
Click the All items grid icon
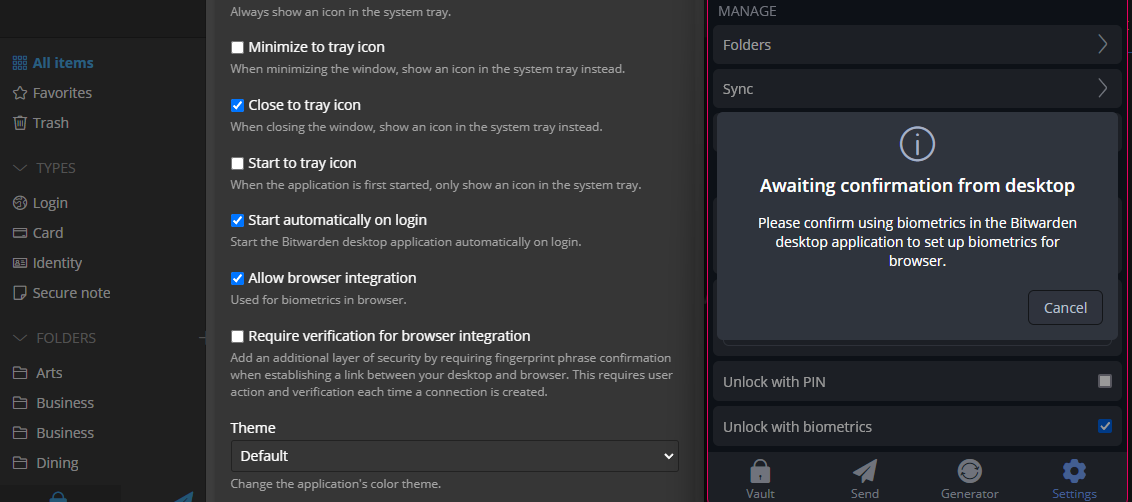[x=20, y=63]
